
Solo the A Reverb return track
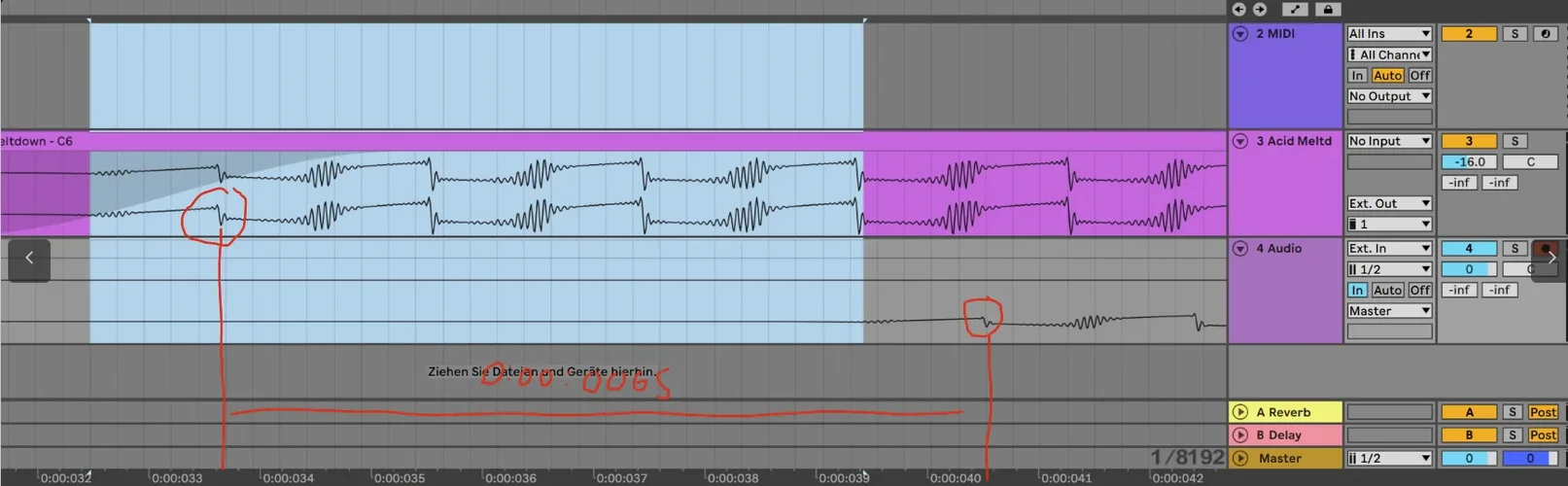[x=1512, y=412]
